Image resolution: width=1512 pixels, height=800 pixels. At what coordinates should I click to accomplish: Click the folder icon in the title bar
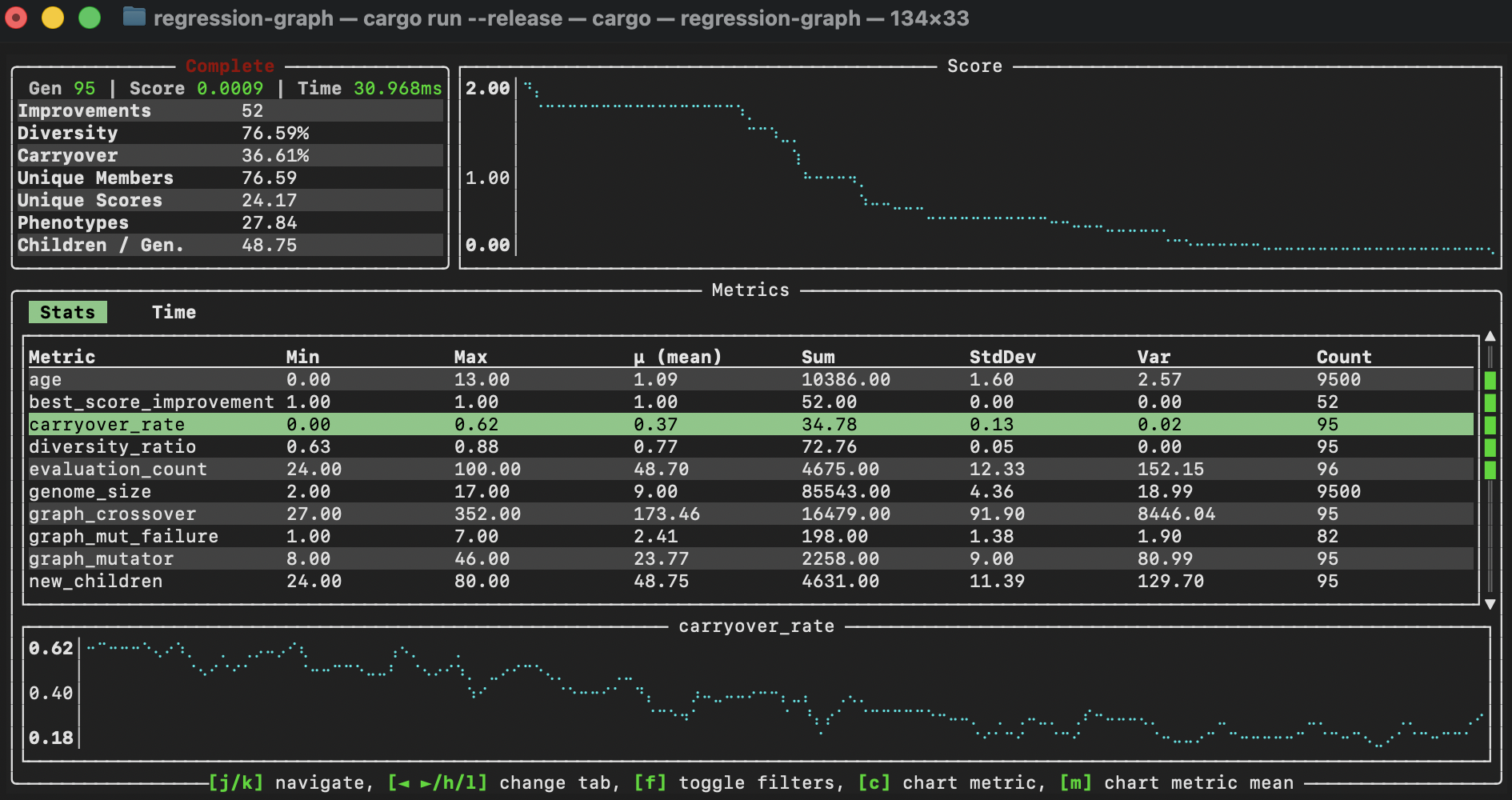click(134, 17)
